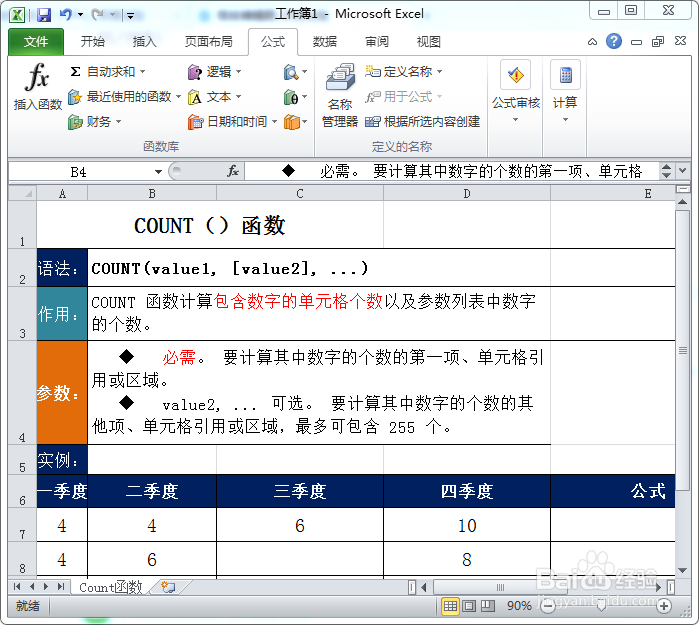The height and width of the screenshot is (625, 699).
Task: Switch to the Data (数据) tab
Action: [x=325, y=42]
